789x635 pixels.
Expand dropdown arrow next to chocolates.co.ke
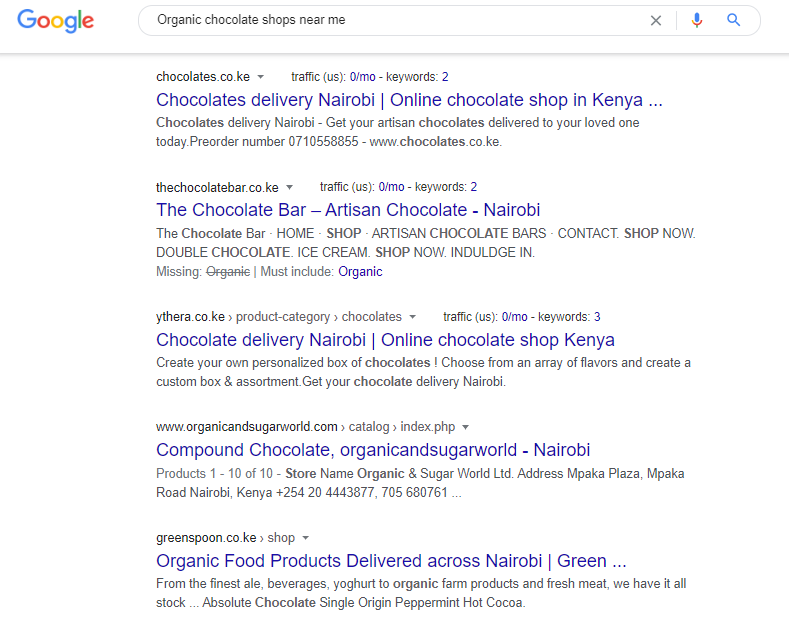click(x=261, y=77)
